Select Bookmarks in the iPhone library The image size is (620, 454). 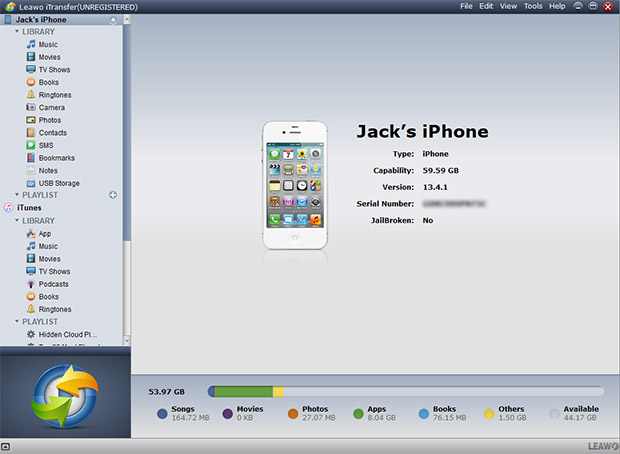tap(55, 158)
